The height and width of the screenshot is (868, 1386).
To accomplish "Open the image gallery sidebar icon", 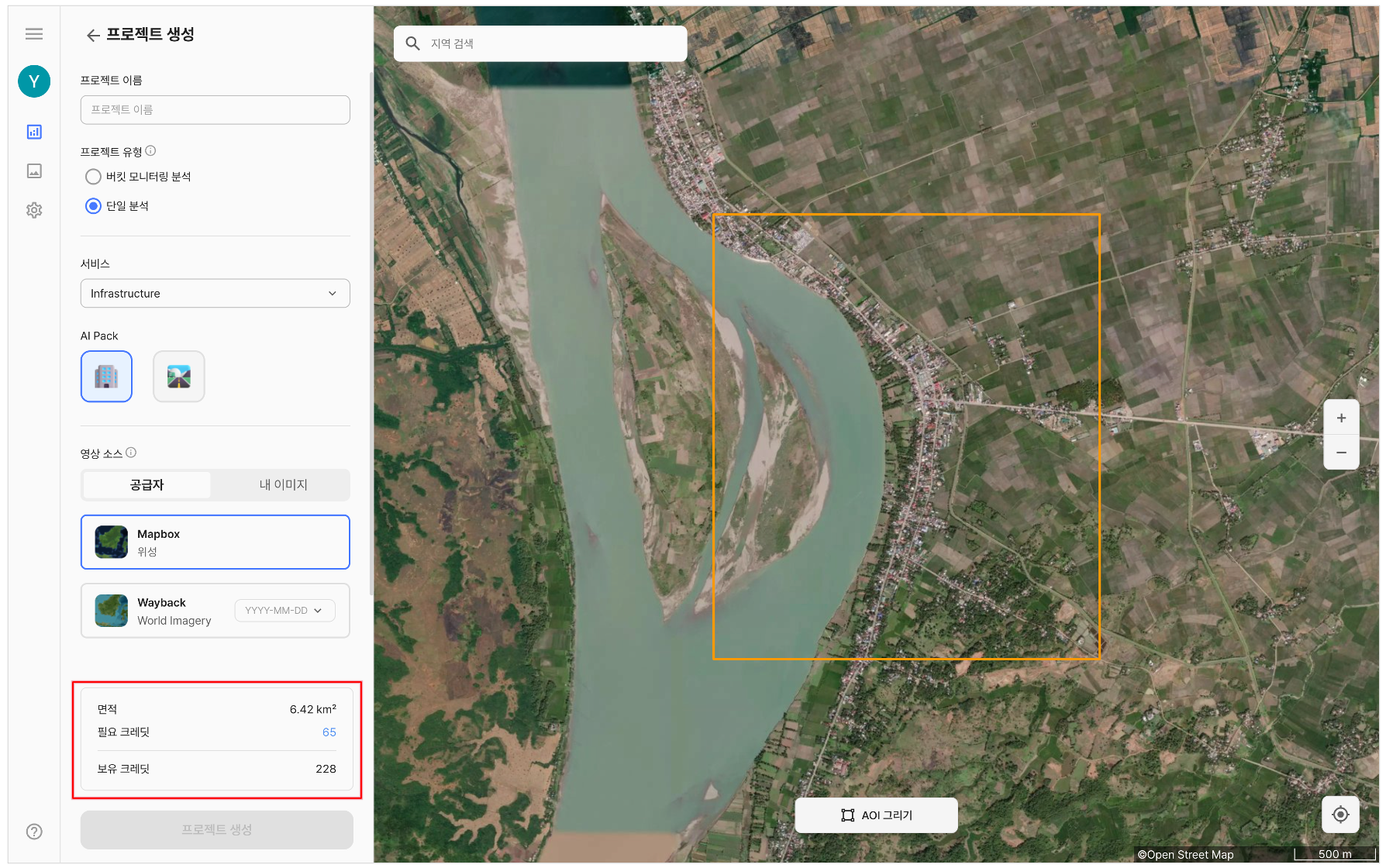I will (34, 171).
